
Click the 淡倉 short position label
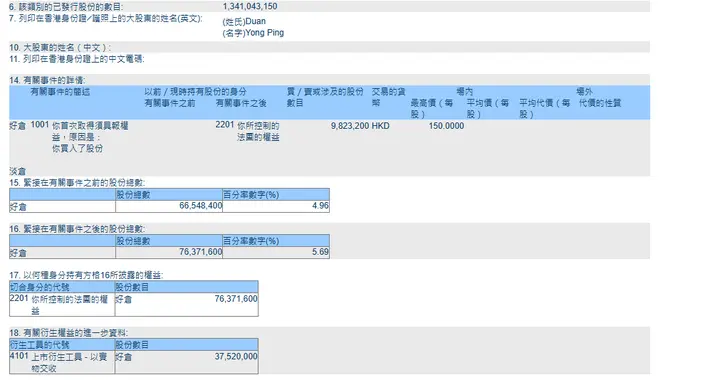18,171
